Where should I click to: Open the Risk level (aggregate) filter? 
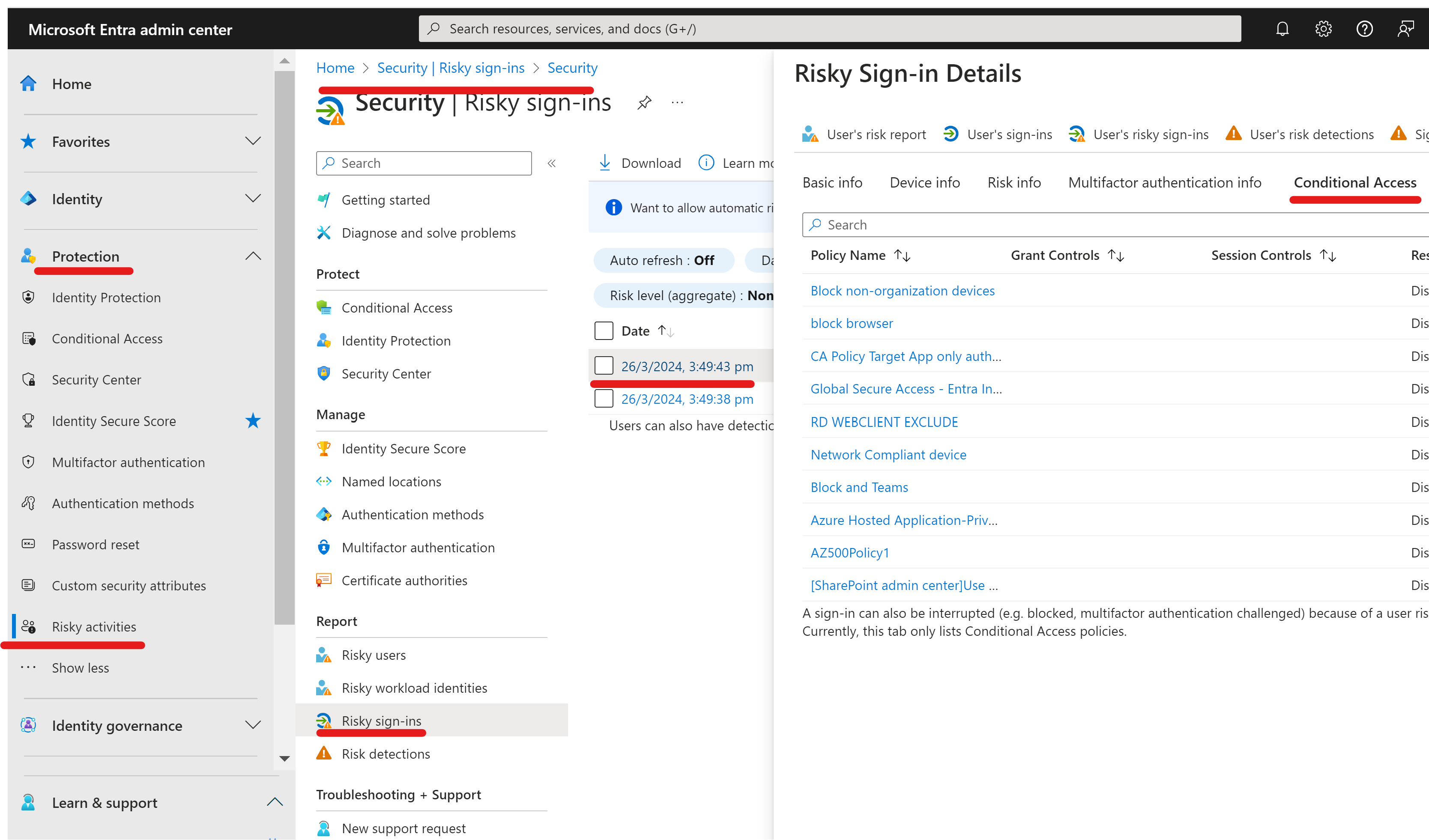pyautogui.click(x=684, y=295)
